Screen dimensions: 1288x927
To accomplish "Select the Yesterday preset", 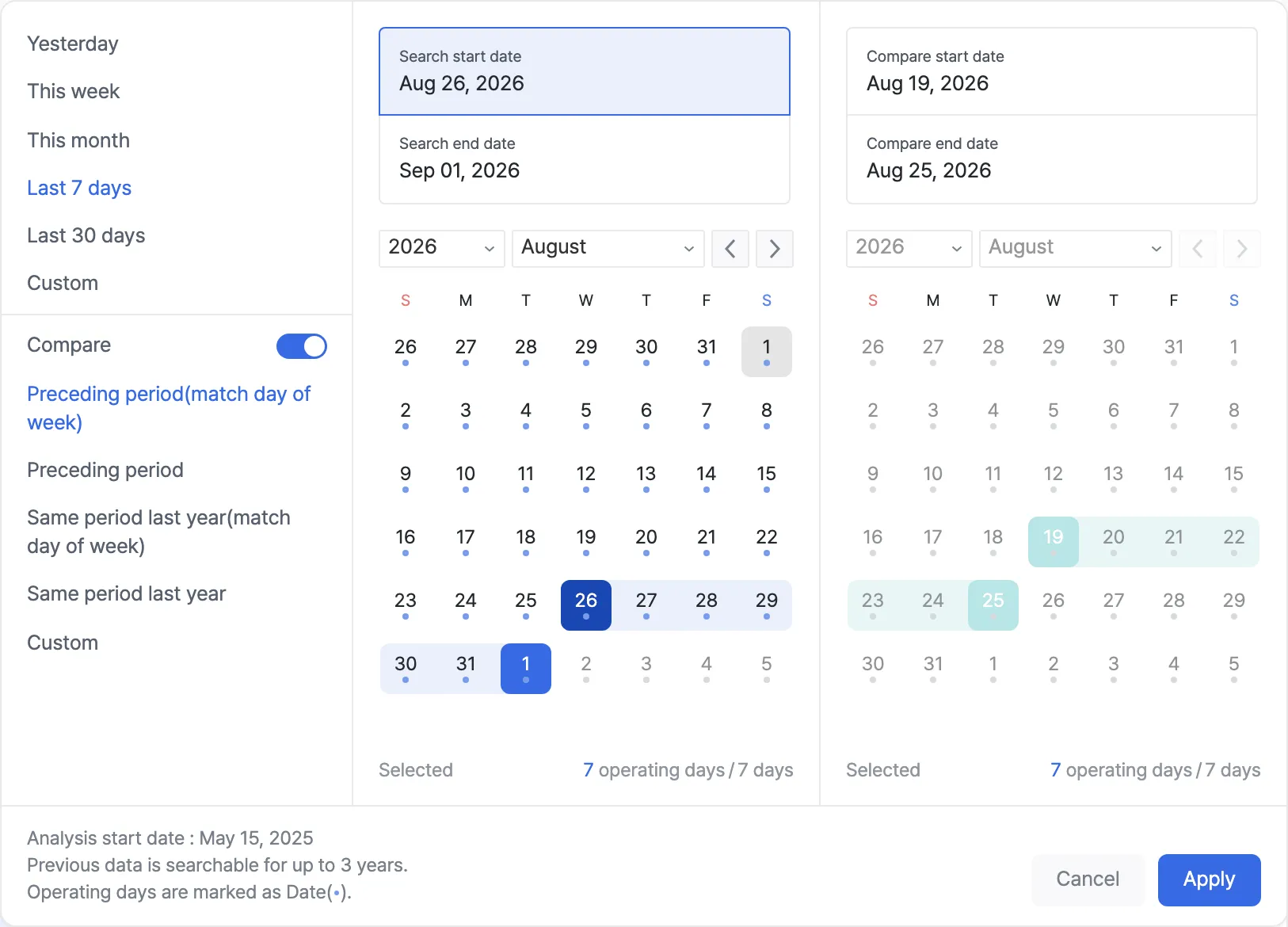I will (x=73, y=44).
